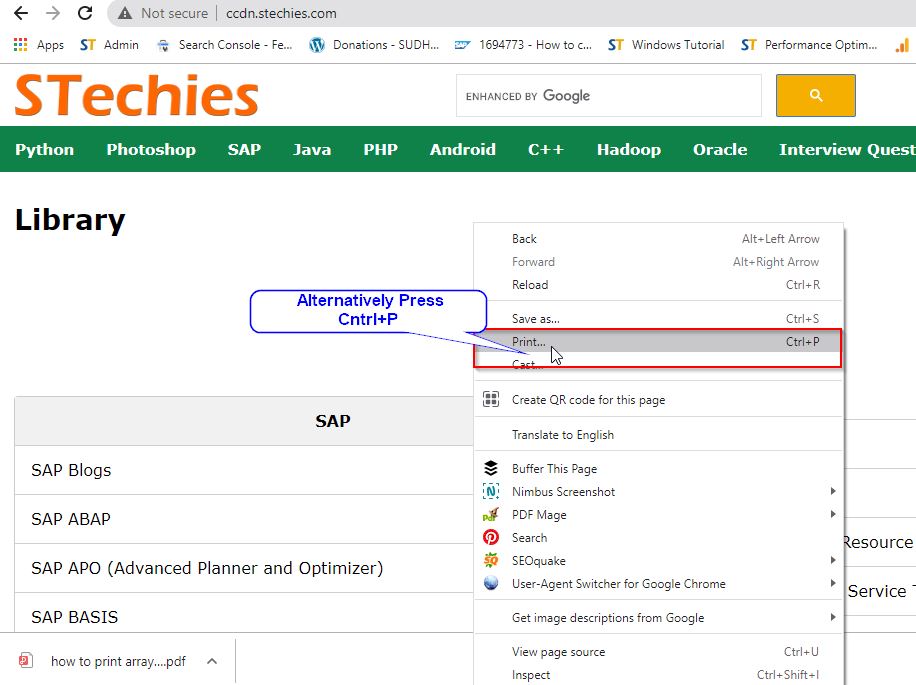Open the User-Agent Switcher globe icon
This screenshot has width=916, height=685.
[x=490, y=583]
